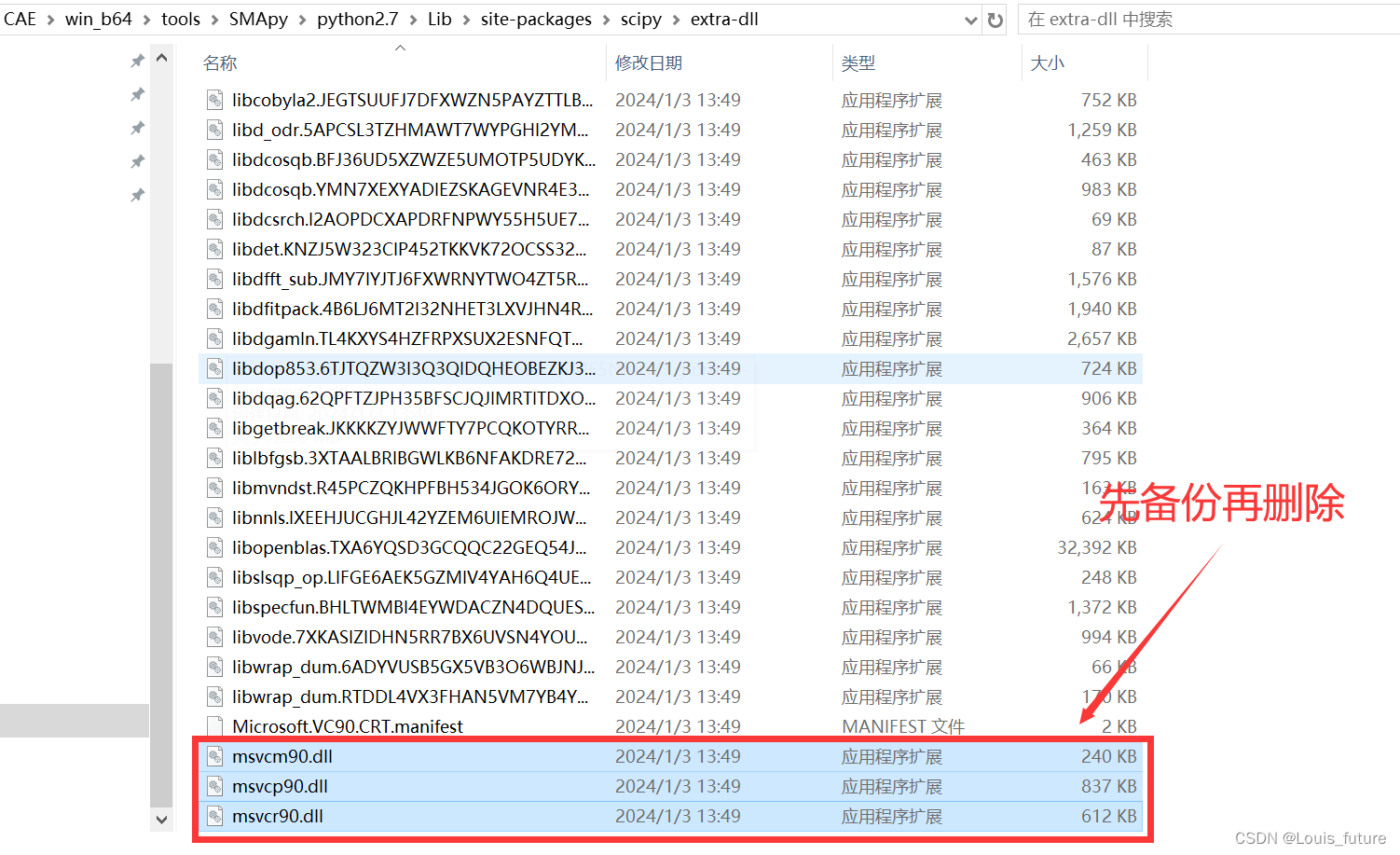Click the libopenblas DLL file icon

[x=215, y=547]
